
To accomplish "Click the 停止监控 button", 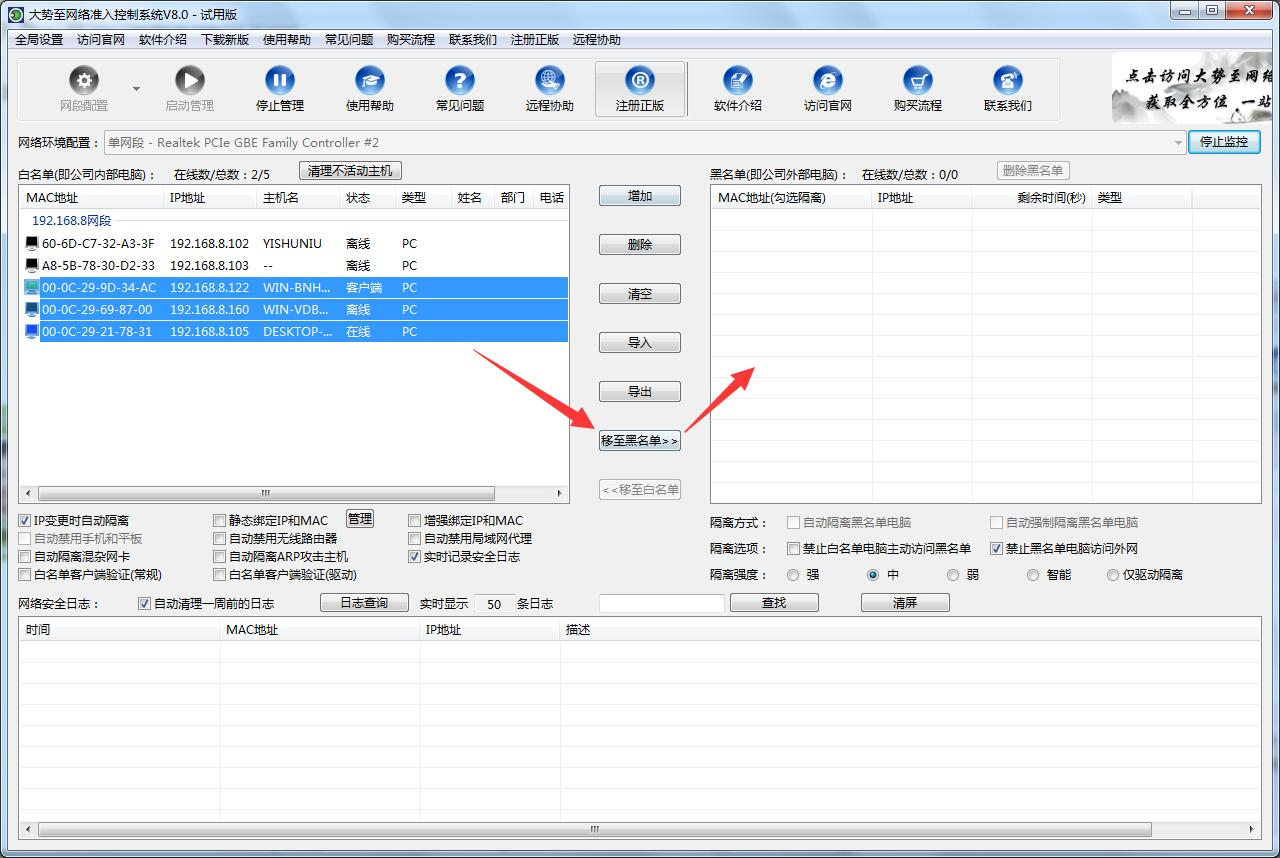I will pos(1224,142).
